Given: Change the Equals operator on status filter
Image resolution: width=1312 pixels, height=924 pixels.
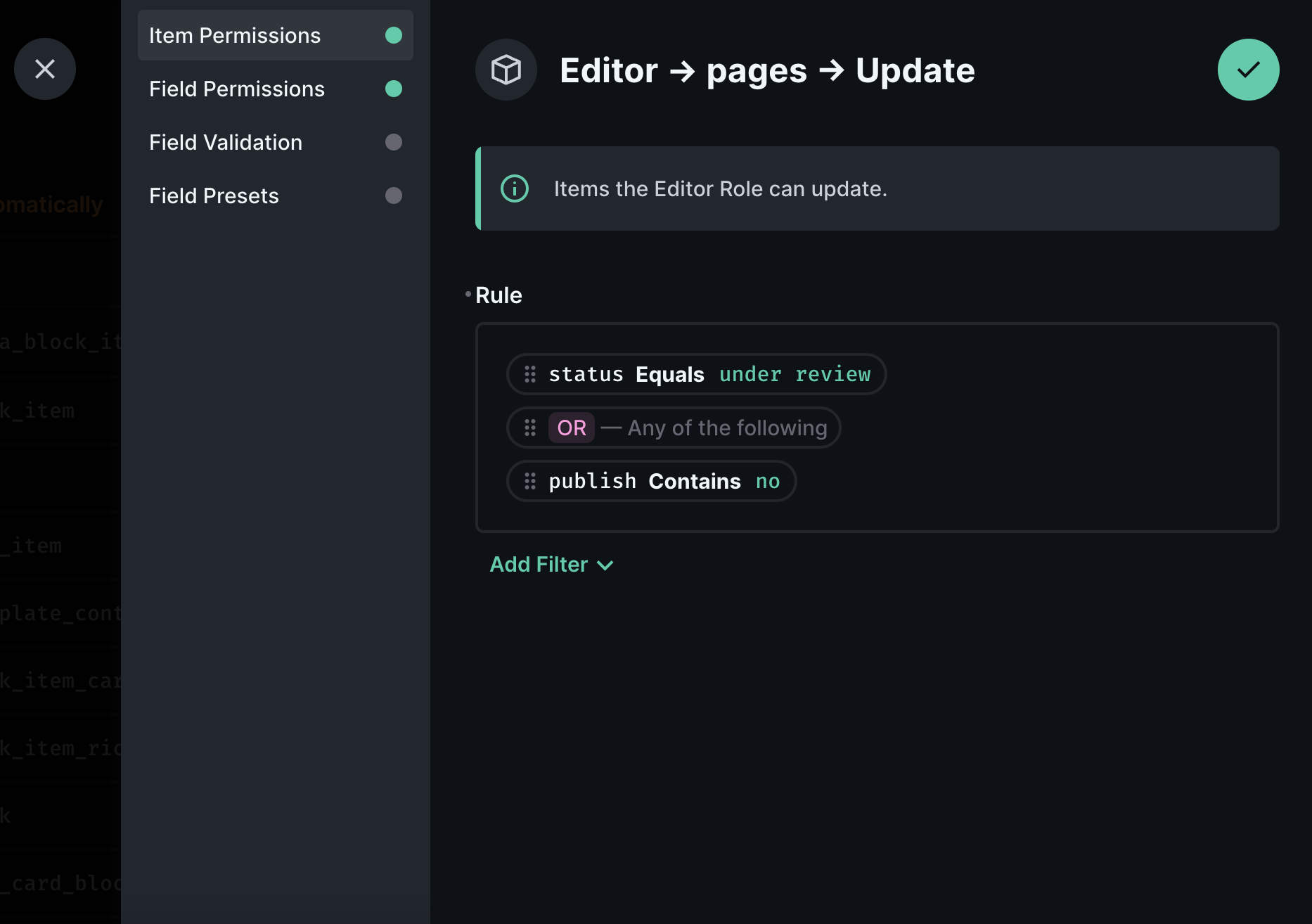Looking at the screenshot, I should pyautogui.click(x=670, y=375).
